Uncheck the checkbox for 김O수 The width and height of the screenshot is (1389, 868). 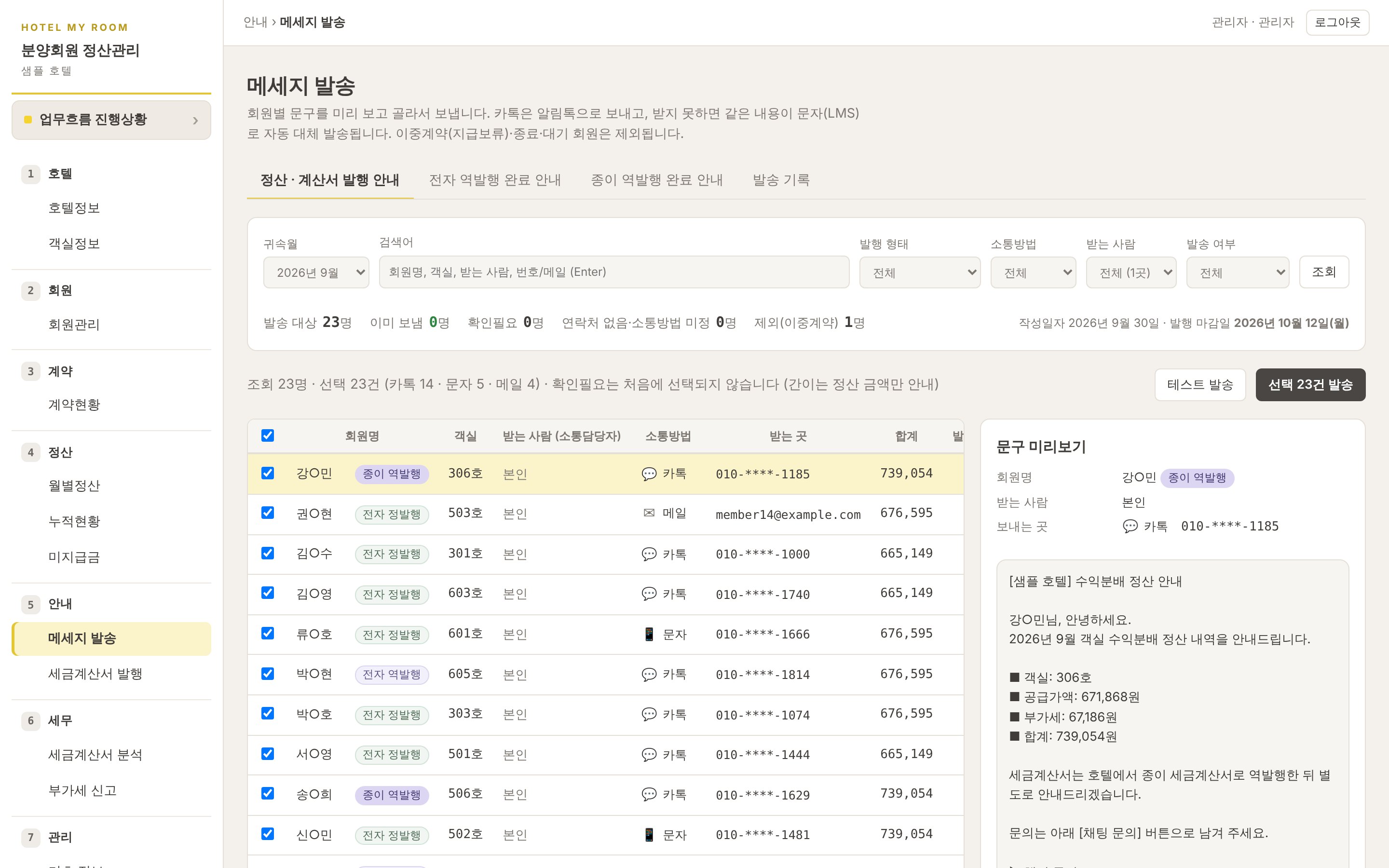coord(268,553)
